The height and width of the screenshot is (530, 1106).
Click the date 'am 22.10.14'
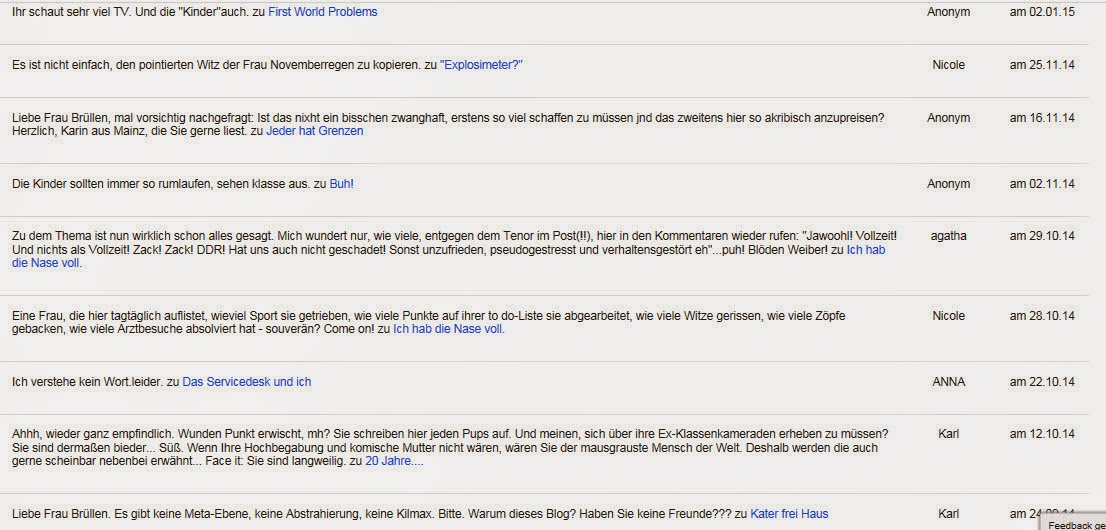1042,382
